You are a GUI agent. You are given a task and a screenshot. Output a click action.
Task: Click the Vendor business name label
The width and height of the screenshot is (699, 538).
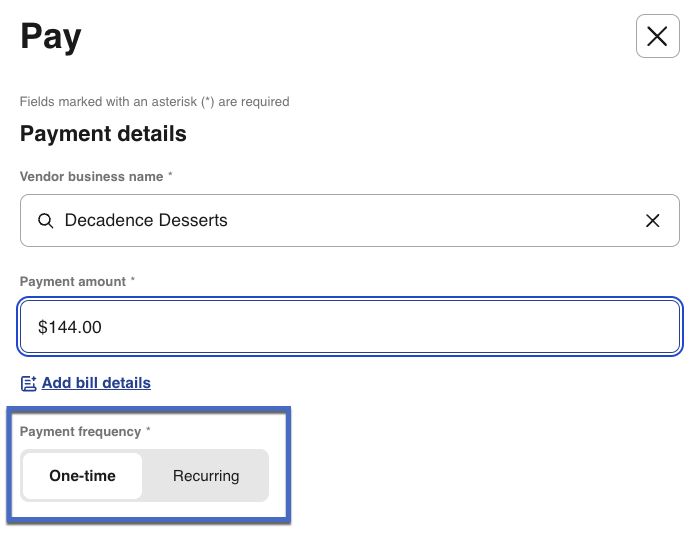pos(91,176)
